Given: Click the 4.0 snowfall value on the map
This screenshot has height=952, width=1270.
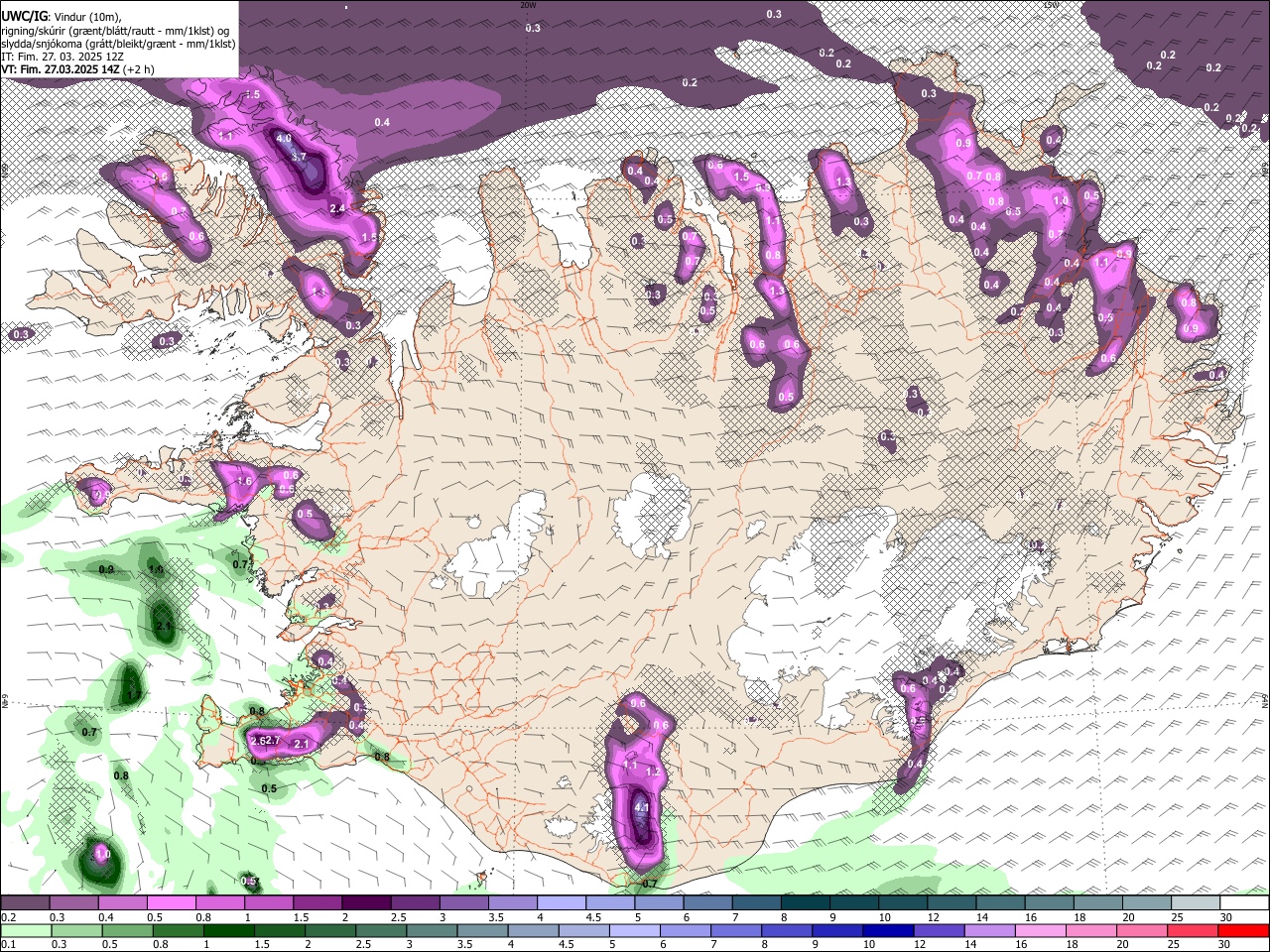Looking at the screenshot, I should pos(284,139).
